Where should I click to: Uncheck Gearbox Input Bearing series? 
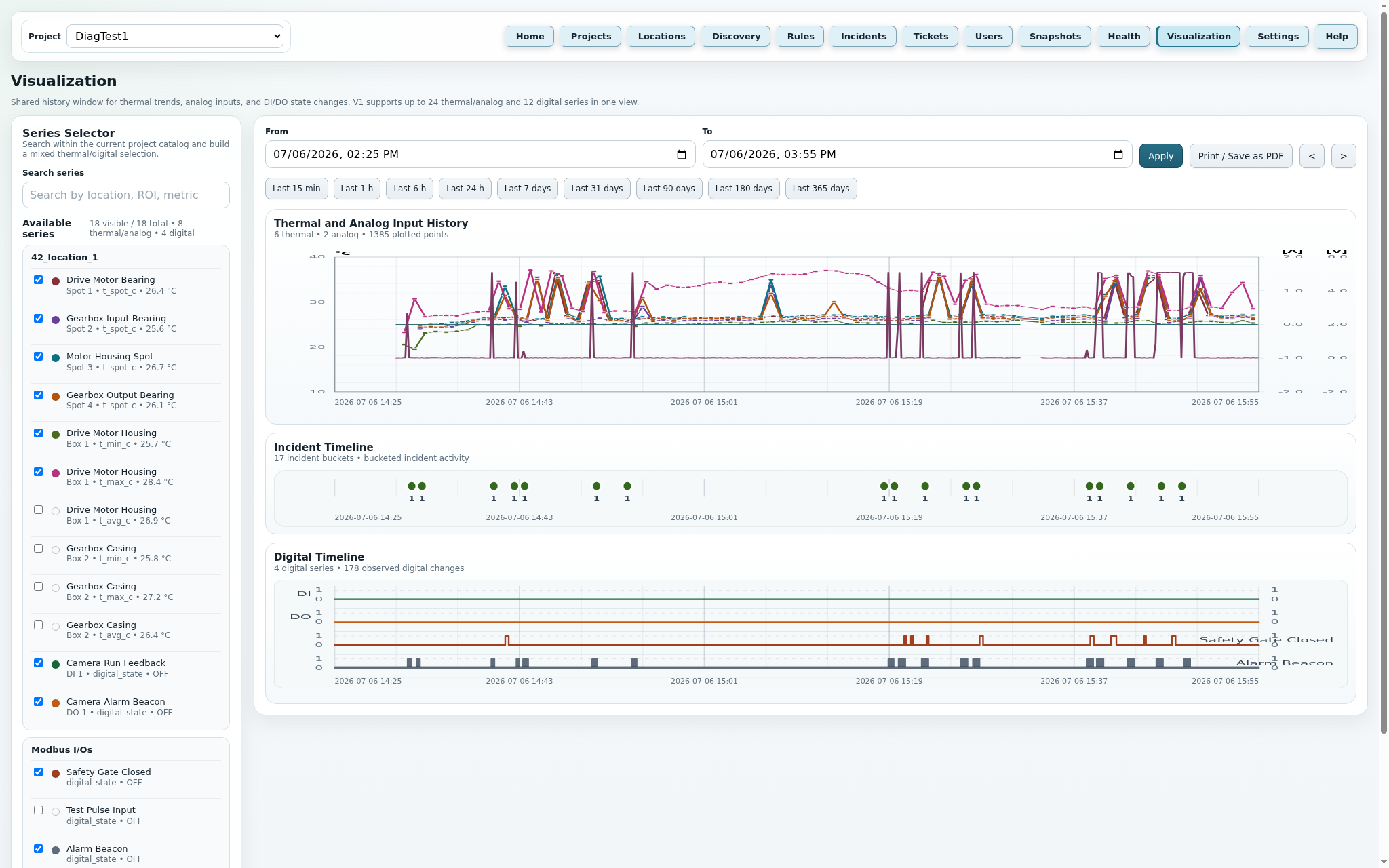pyautogui.click(x=38, y=319)
